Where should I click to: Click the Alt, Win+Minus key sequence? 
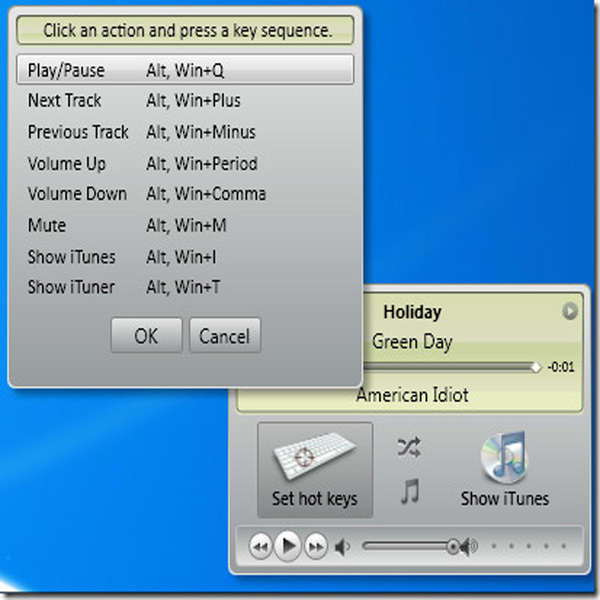[x=201, y=132]
